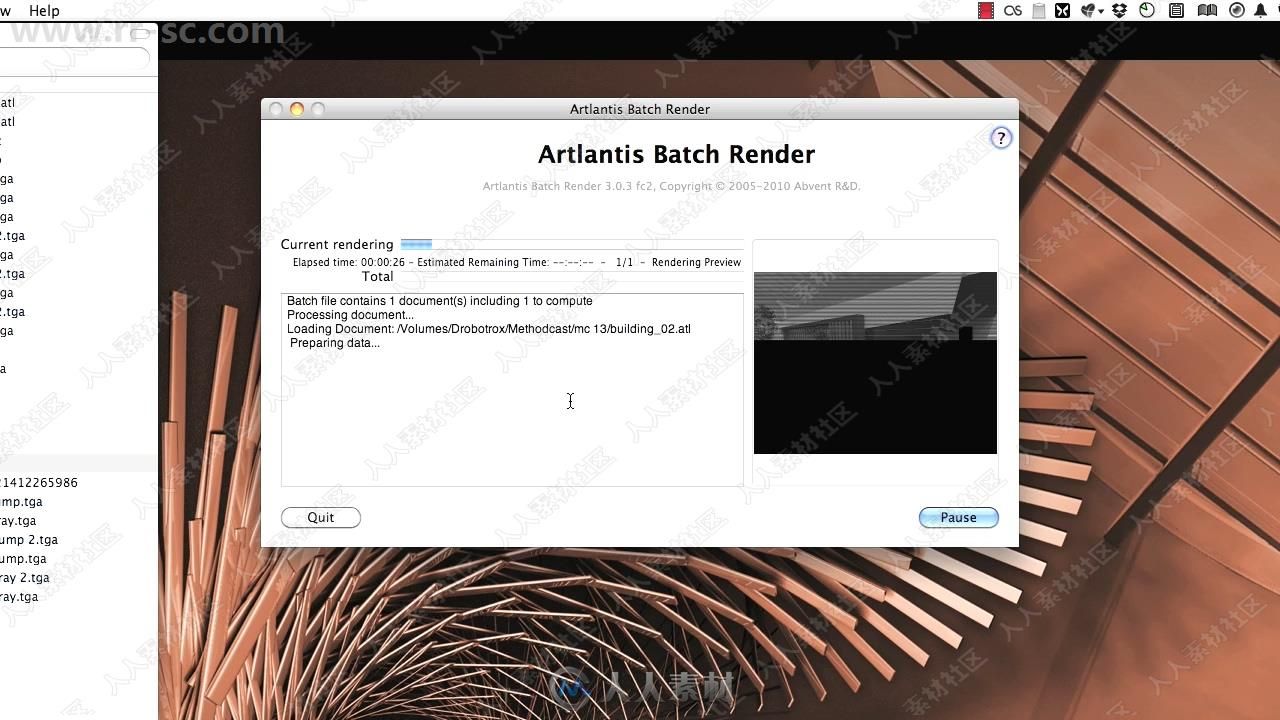Minimize the Artlantis Batch Render window
Viewport: 1280px width, 720px height.
[x=297, y=109]
